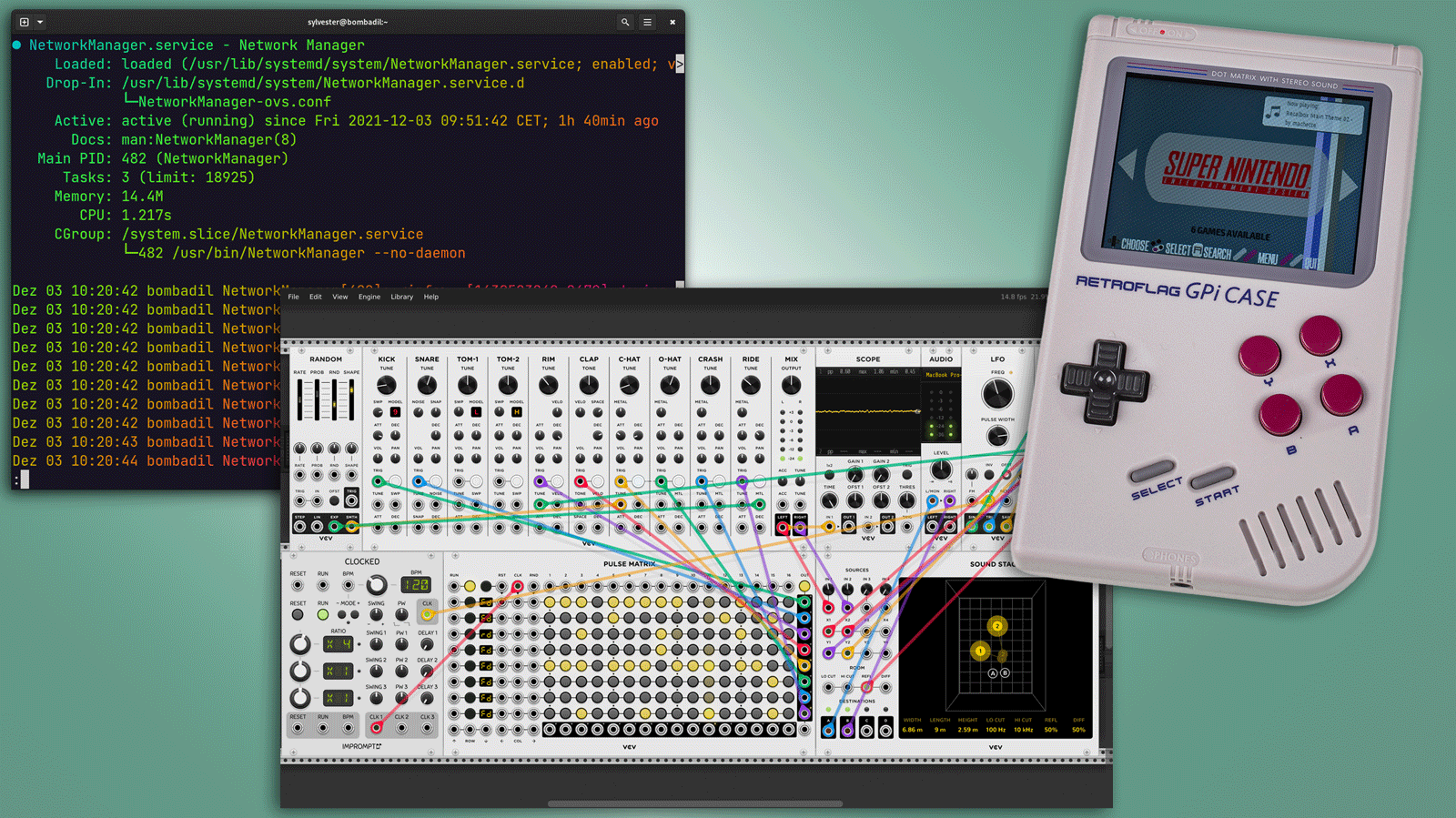Click the terminal new tab icon
Image resolution: width=1456 pixels, height=818 pixels.
[x=25, y=22]
